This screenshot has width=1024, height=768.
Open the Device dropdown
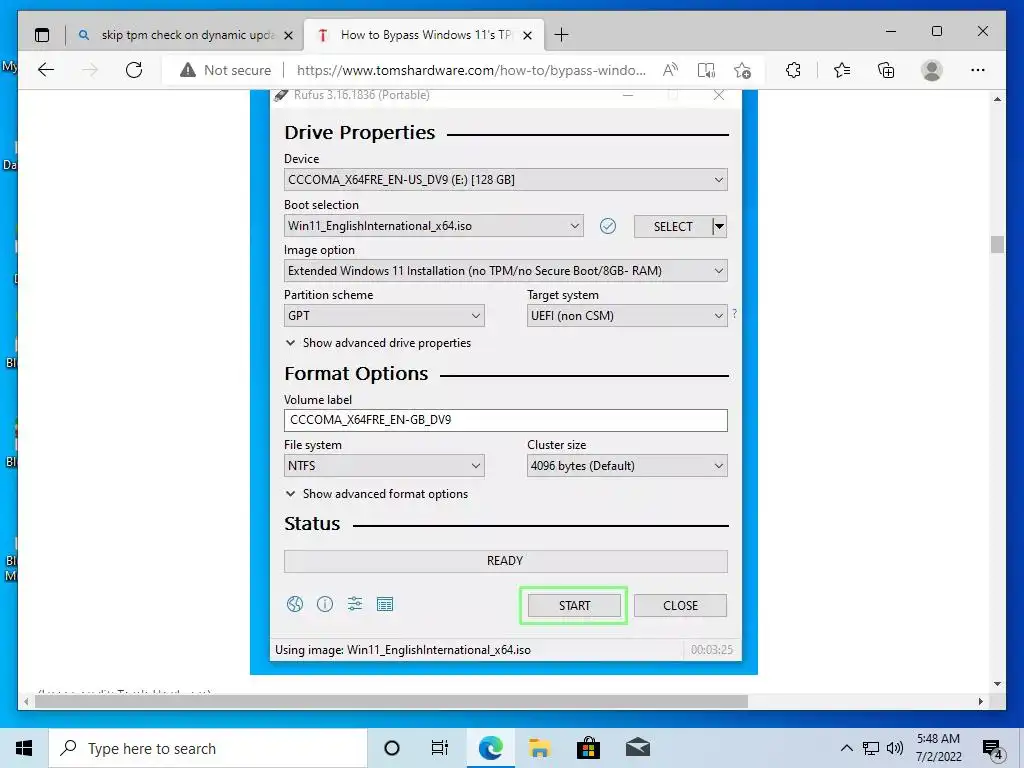505,180
